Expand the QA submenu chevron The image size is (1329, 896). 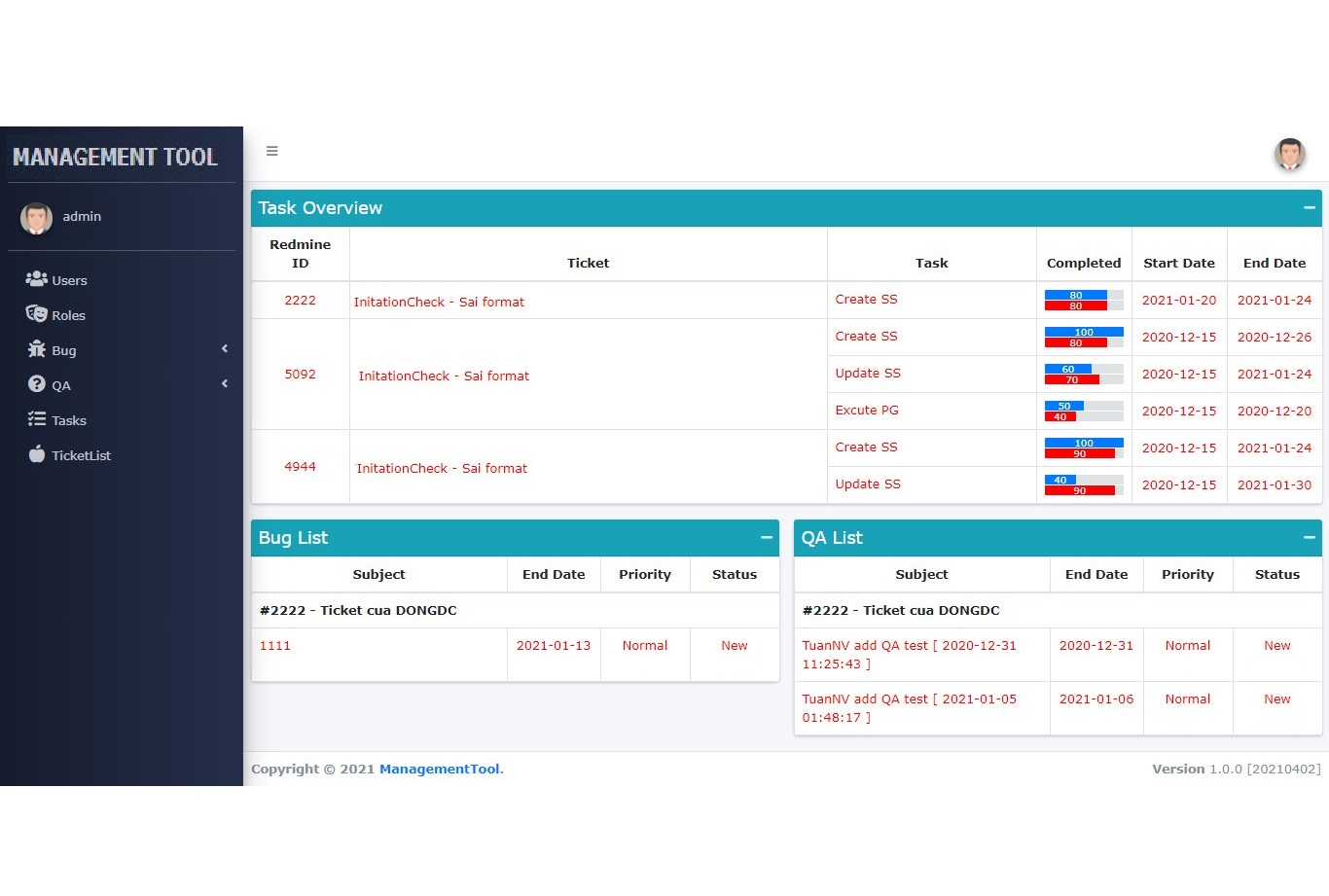pyautogui.click(x=225, y=383)
